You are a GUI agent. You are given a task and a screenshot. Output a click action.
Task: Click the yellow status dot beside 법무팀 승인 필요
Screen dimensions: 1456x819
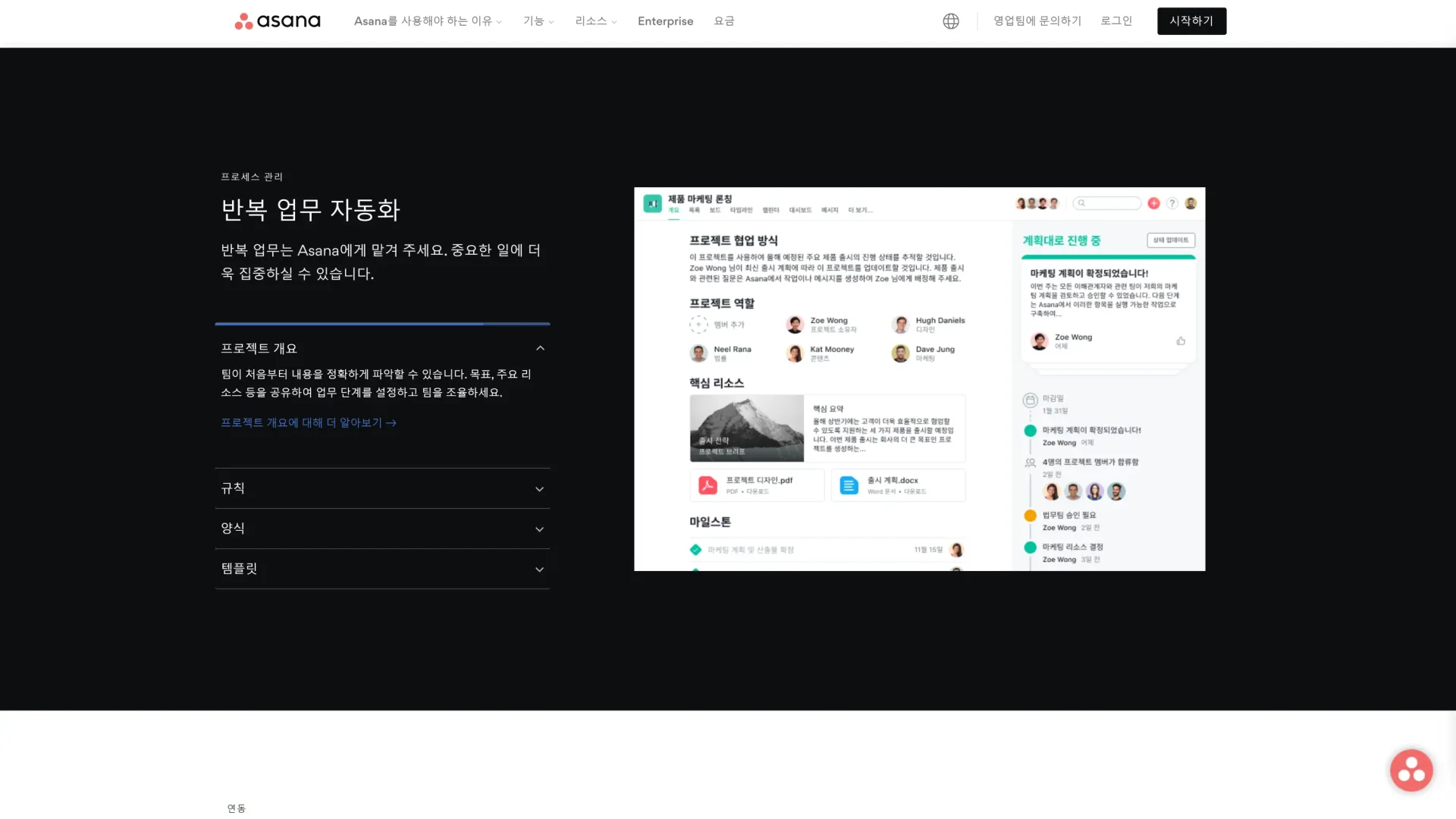pos(1029,515)
